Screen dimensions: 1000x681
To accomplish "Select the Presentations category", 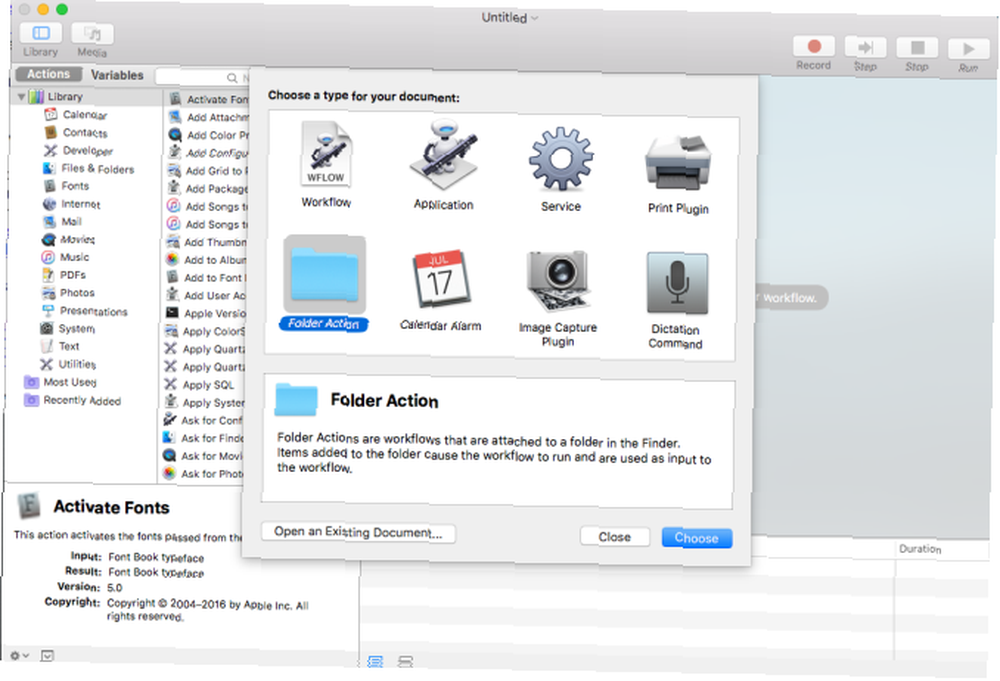I will coord(93,311).
